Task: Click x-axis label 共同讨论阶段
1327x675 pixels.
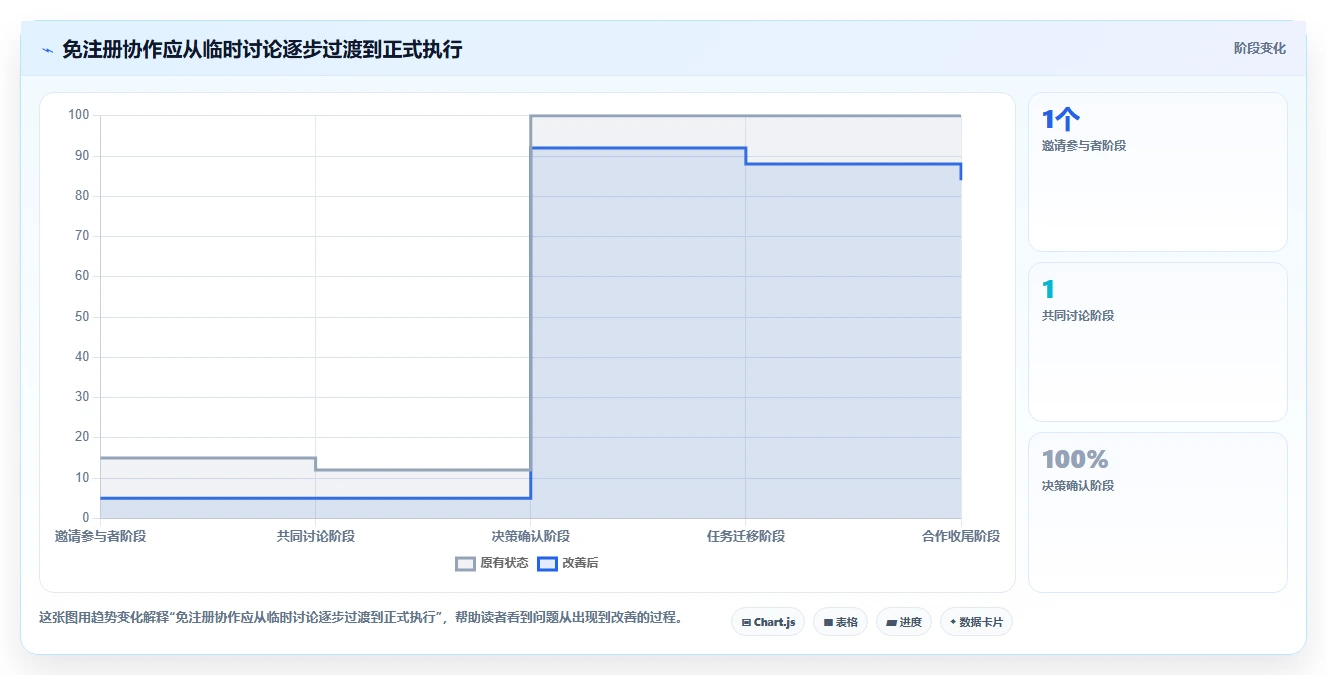Action: coord(316,536)
